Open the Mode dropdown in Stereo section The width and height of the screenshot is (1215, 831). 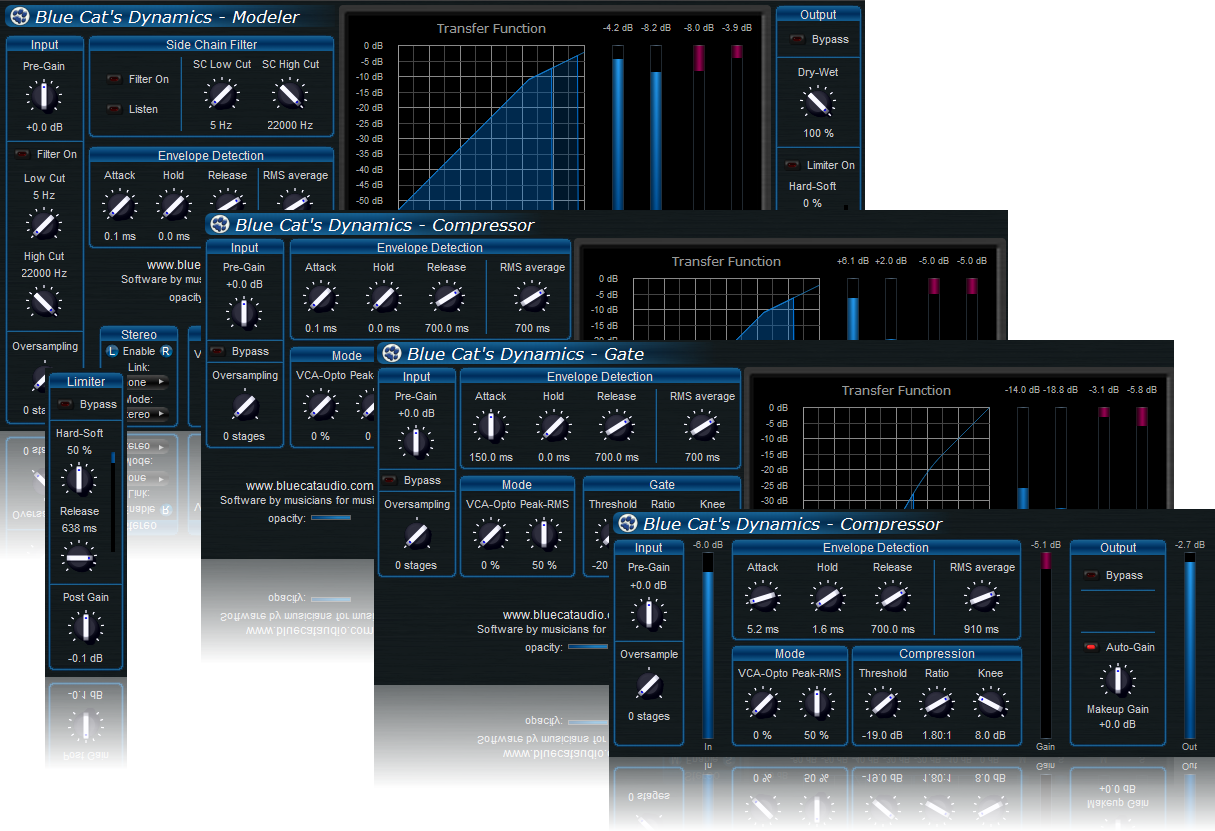coord(147,413)
